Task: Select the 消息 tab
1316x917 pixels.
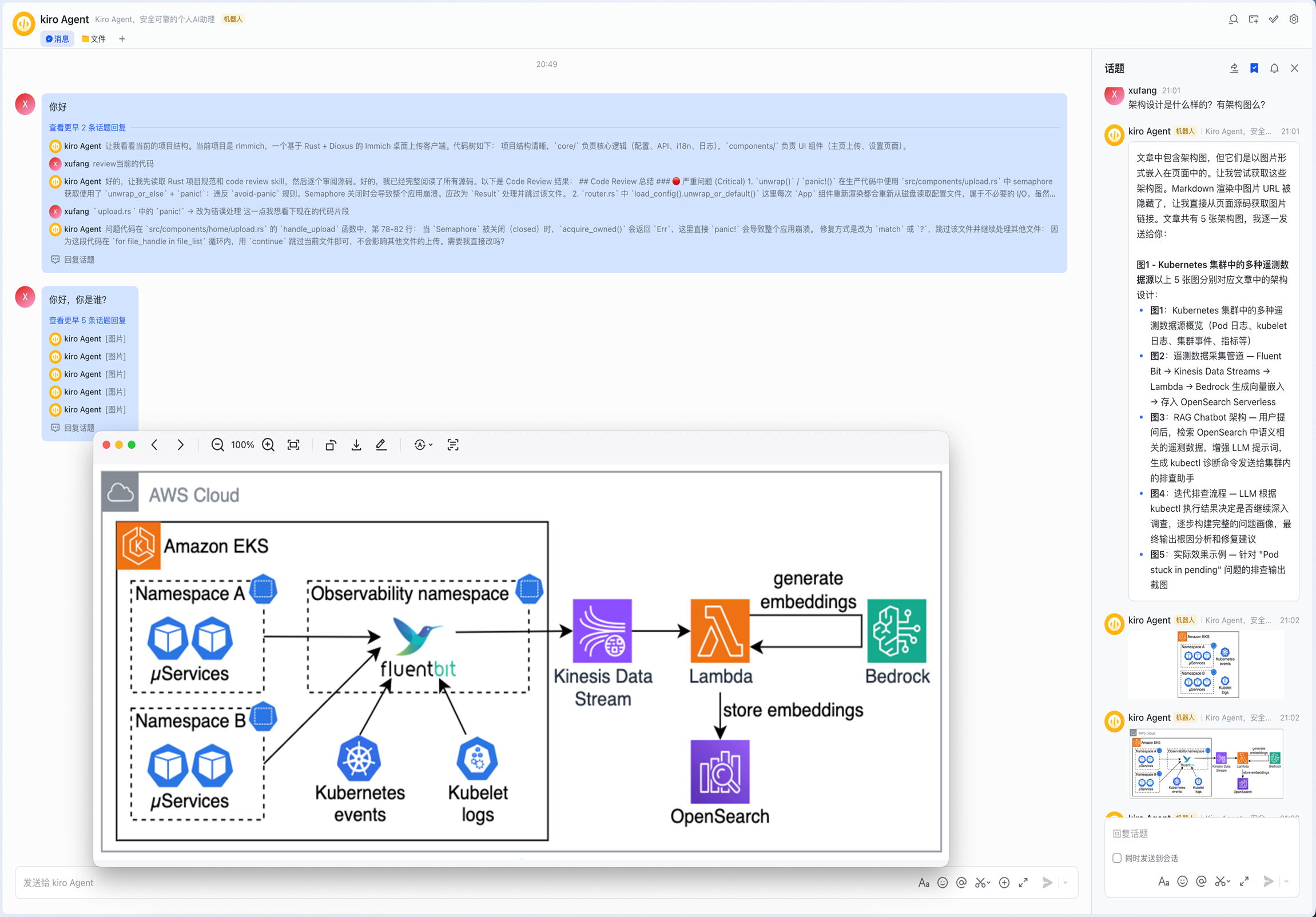Action: coord(57,39)
